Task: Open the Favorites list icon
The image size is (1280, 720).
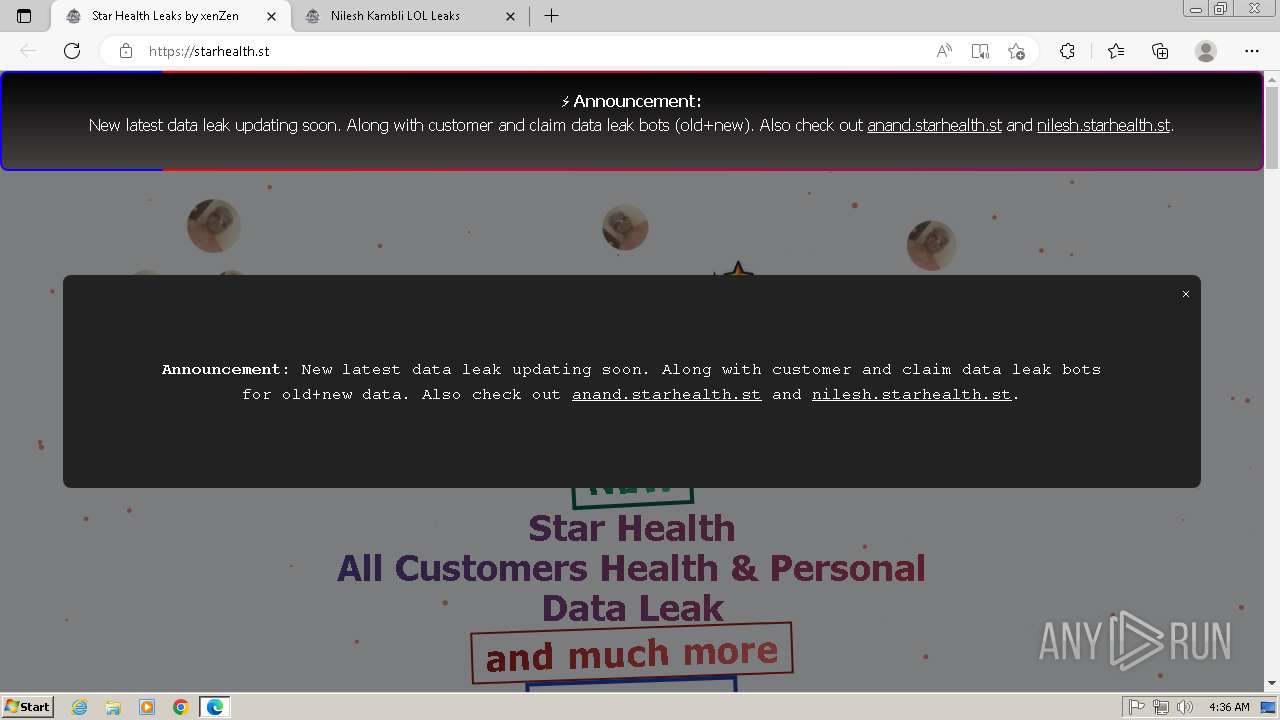Action: coord(1116,51)
